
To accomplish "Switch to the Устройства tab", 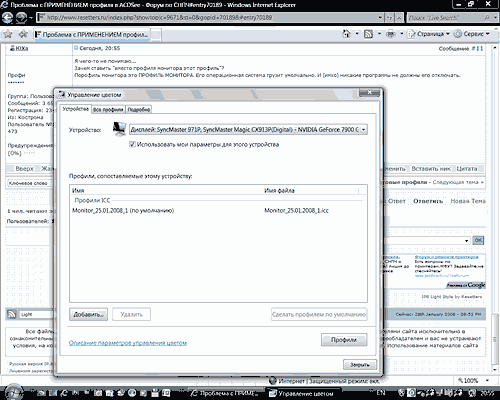I will 76,109.
